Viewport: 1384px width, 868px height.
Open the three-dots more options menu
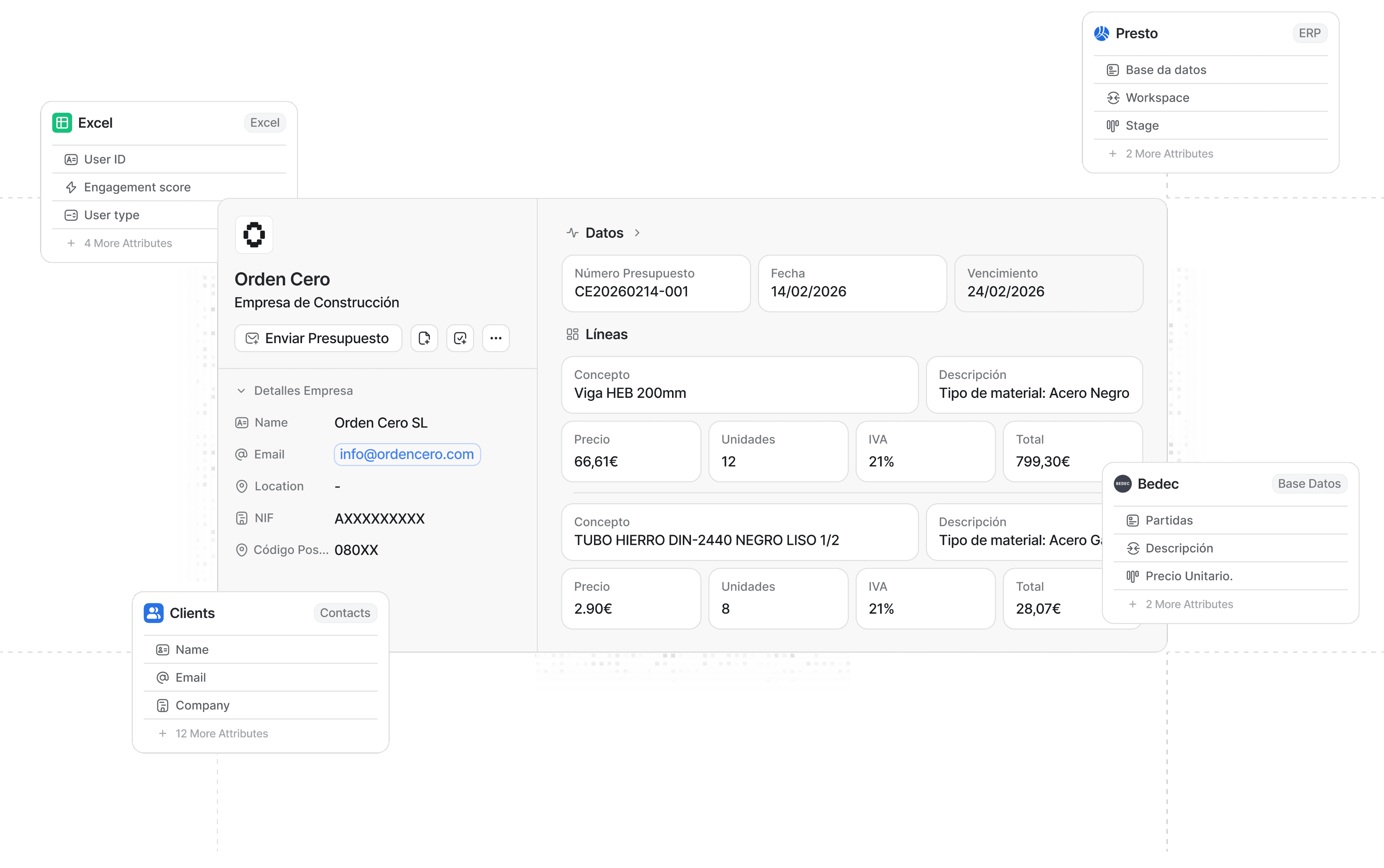pos(496,338)
